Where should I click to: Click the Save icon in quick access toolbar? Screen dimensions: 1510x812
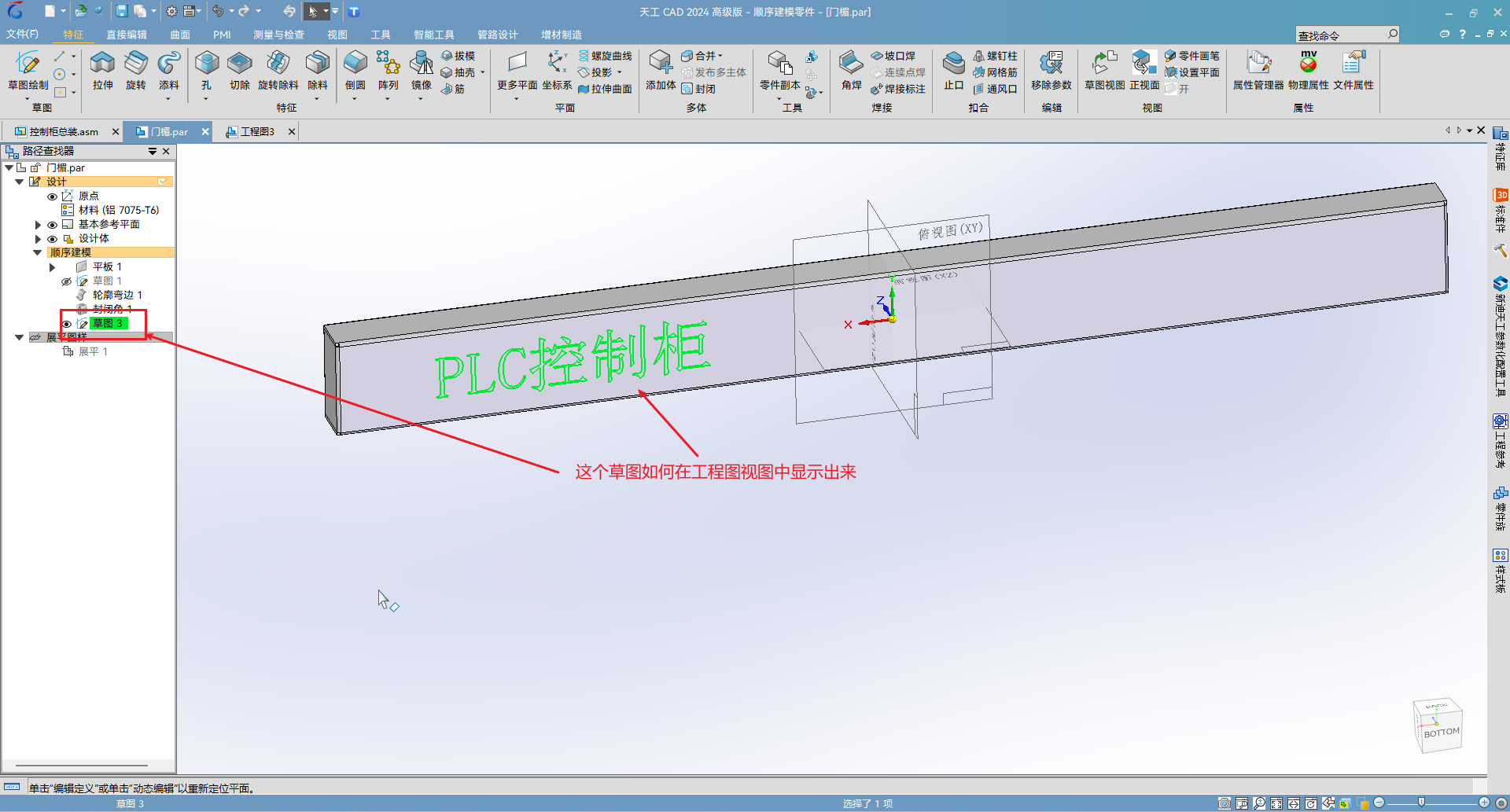121,11
